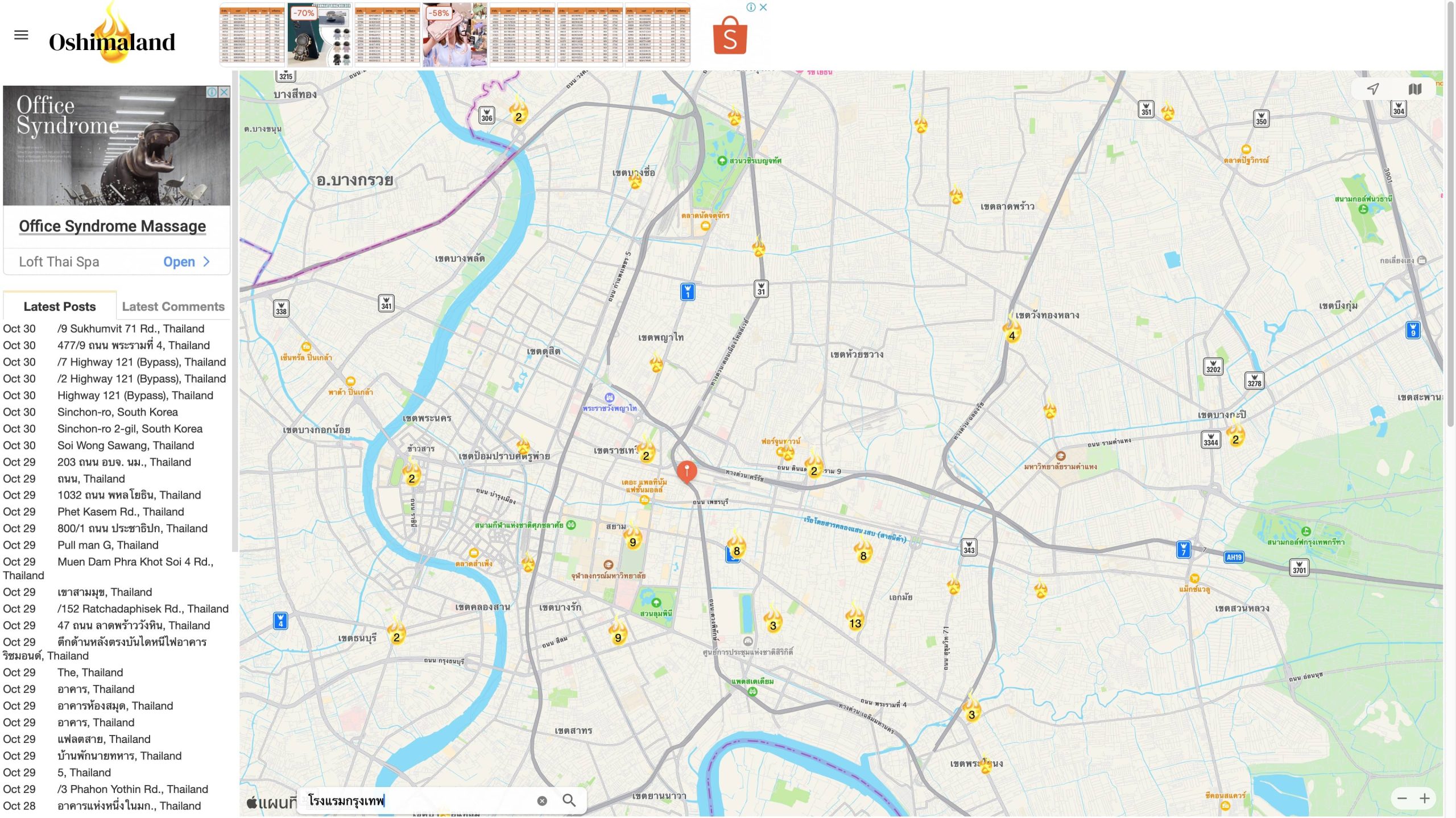Select the Latest Posts tab
The width and height of the screenshot is (1456, 818).
pyautogui.click(x=60, y=306)
